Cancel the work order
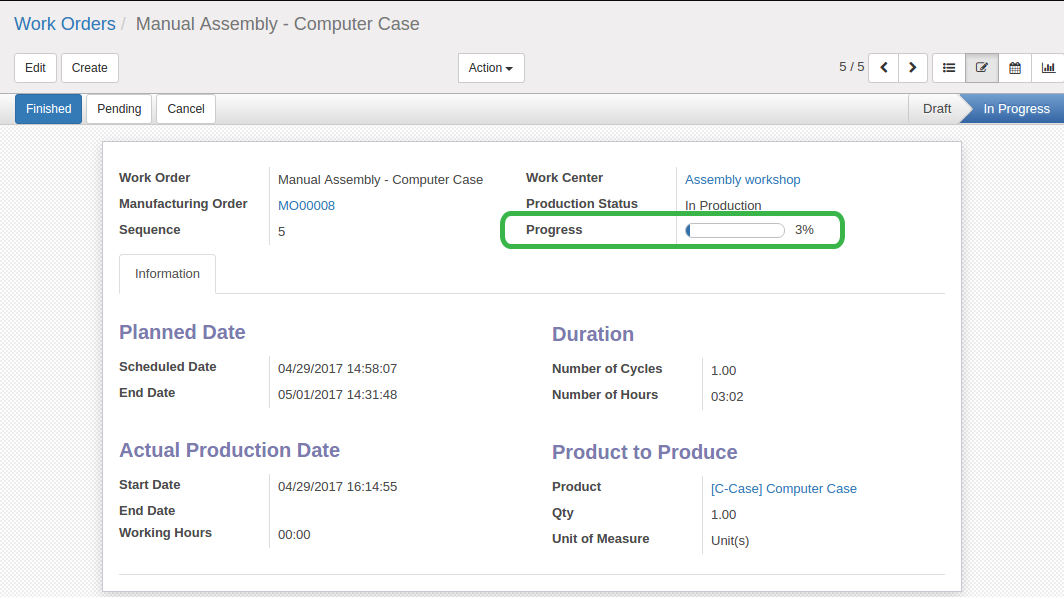Viewport: 1064px width, 597px height. coord(186,109)
